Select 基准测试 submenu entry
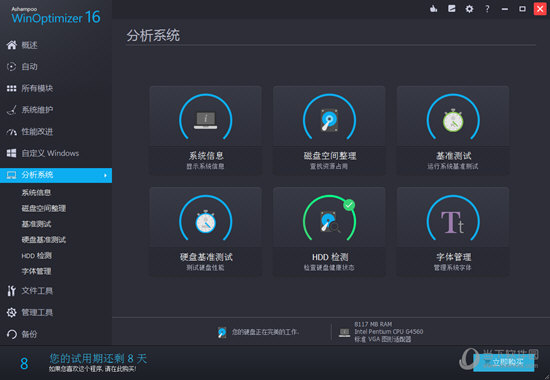Screen dimensions: 550x380 pos(36,224)
